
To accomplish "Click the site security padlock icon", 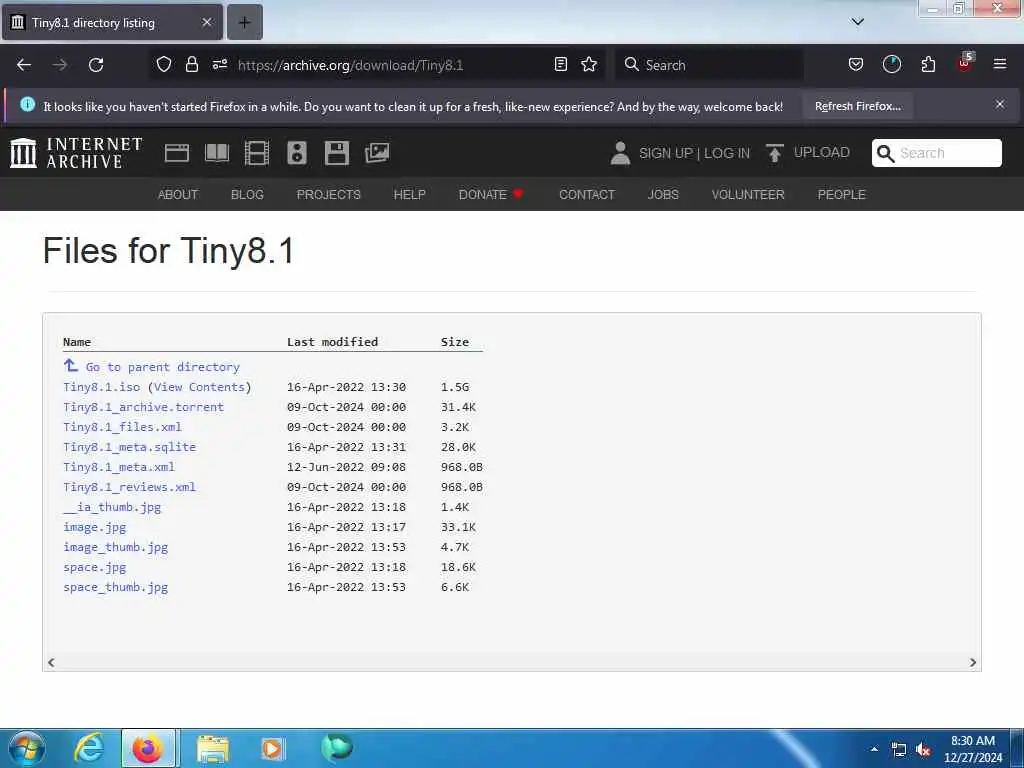I will tap(191, 64).
